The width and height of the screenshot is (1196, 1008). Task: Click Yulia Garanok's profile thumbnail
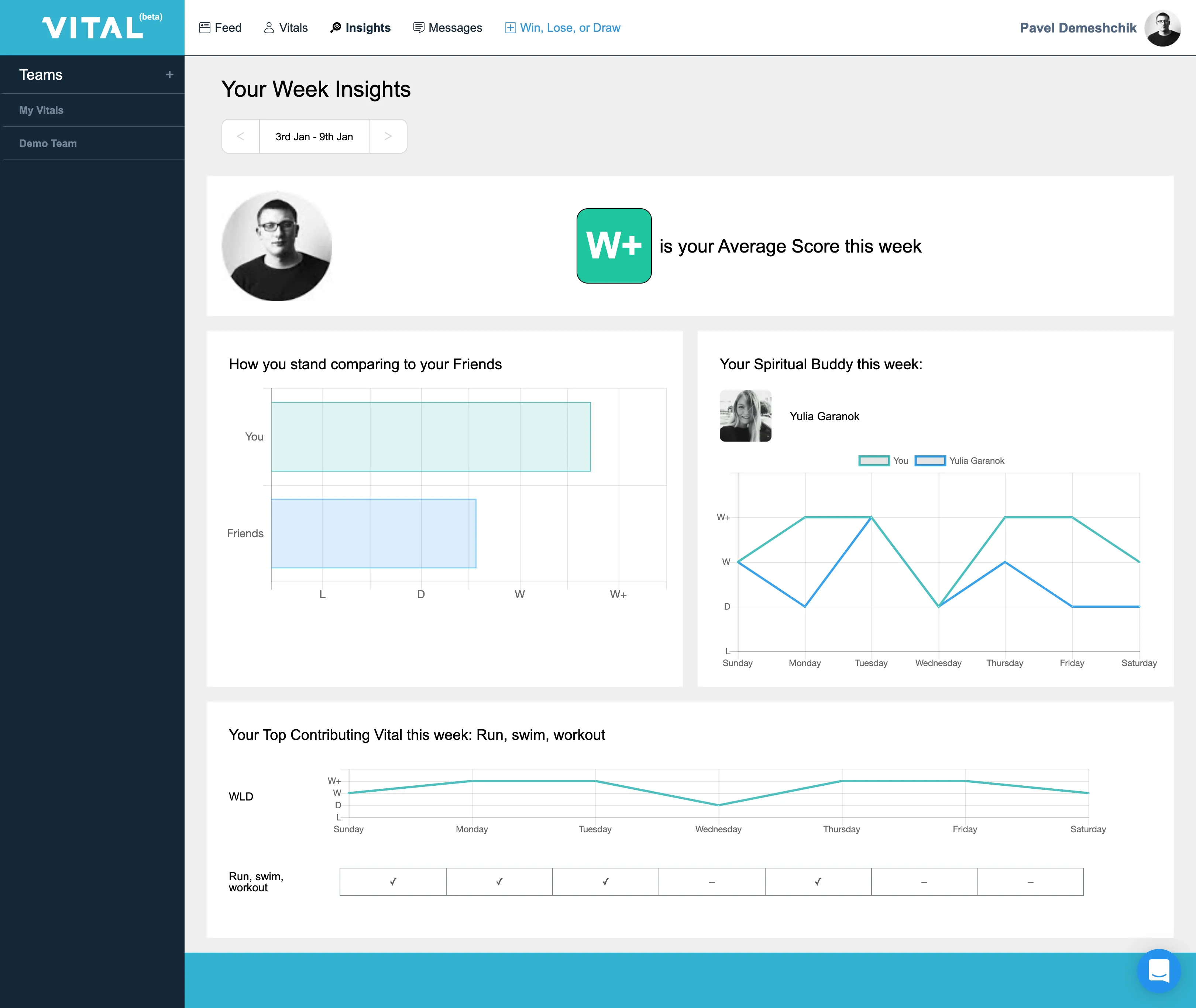pos(745,415)
